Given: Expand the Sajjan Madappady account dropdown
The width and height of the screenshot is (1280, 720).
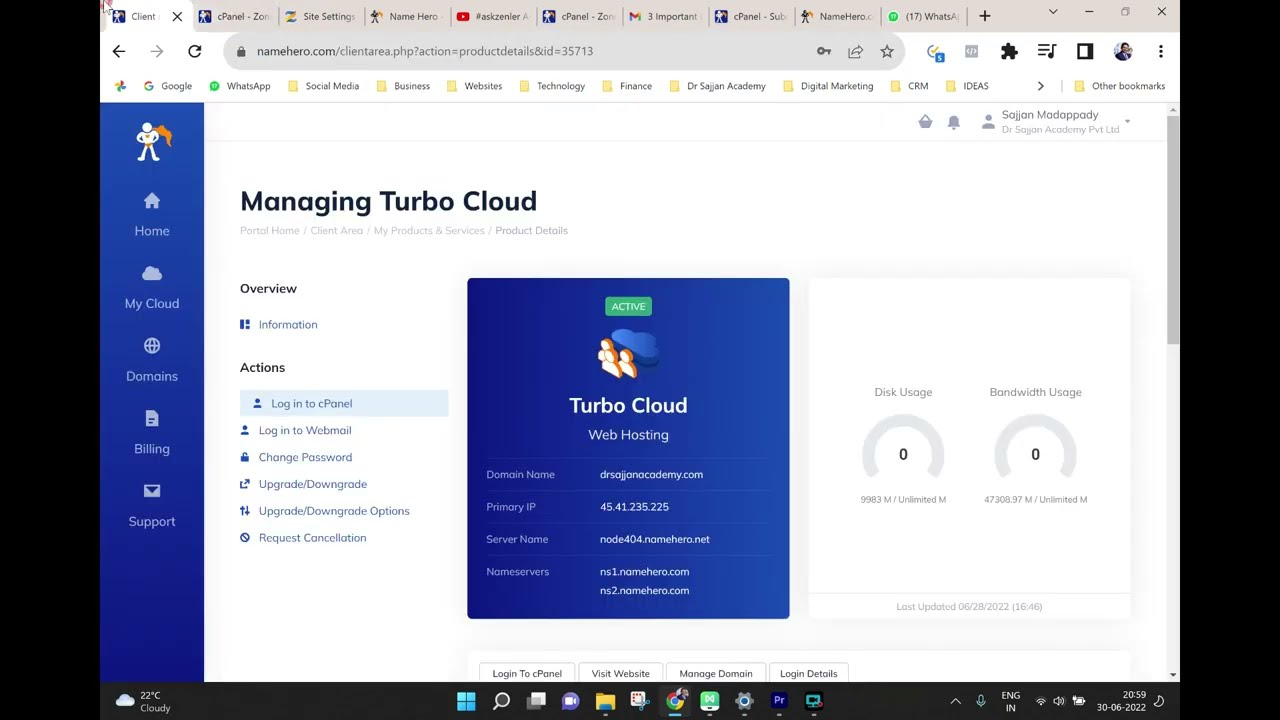Looking at the screenshot, I should click(x=1127, y=122).
